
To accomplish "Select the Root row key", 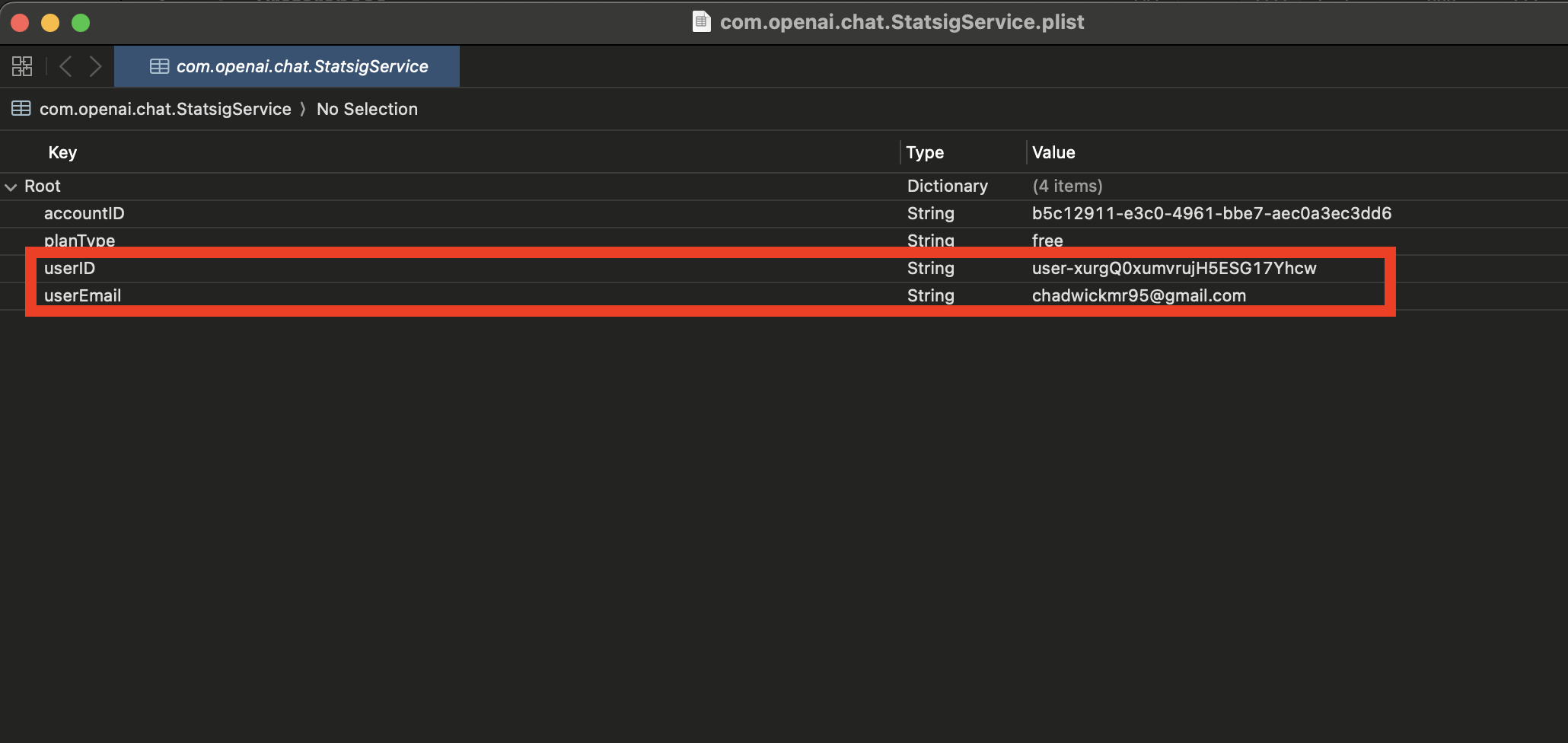I will pyautogui.click(x=43, y=186).
